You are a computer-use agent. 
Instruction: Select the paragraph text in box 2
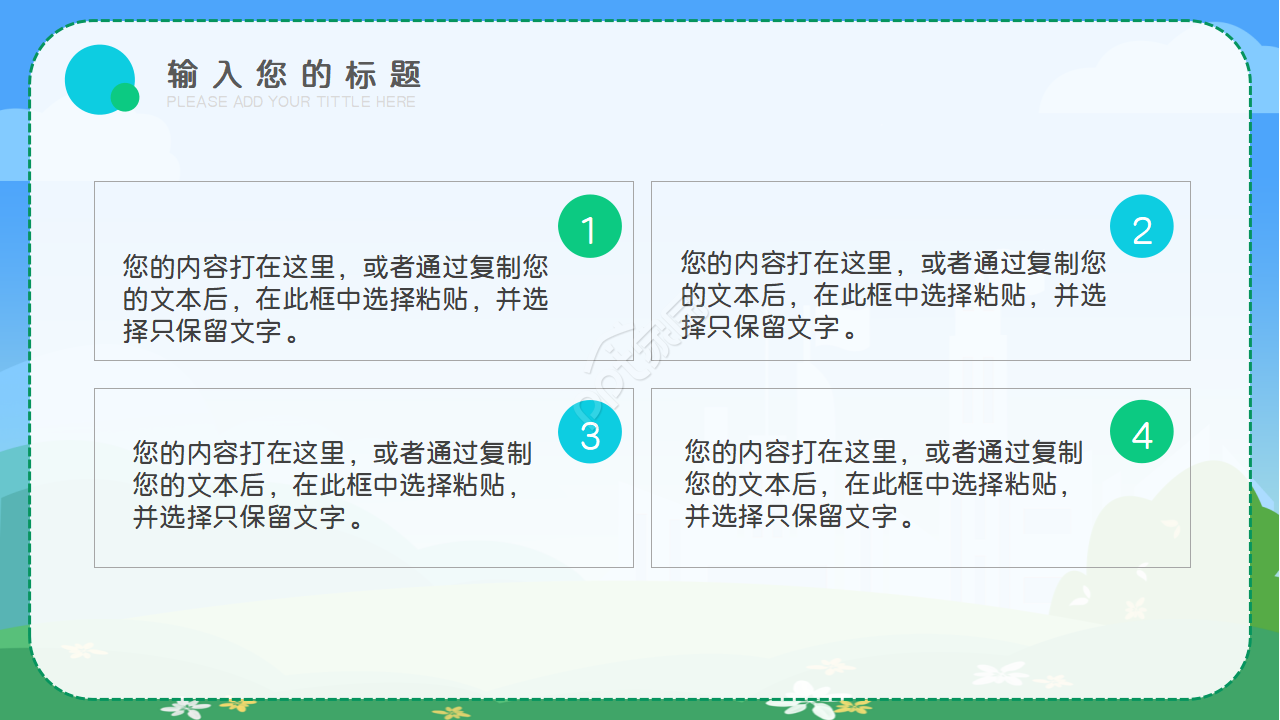[894, 295]
